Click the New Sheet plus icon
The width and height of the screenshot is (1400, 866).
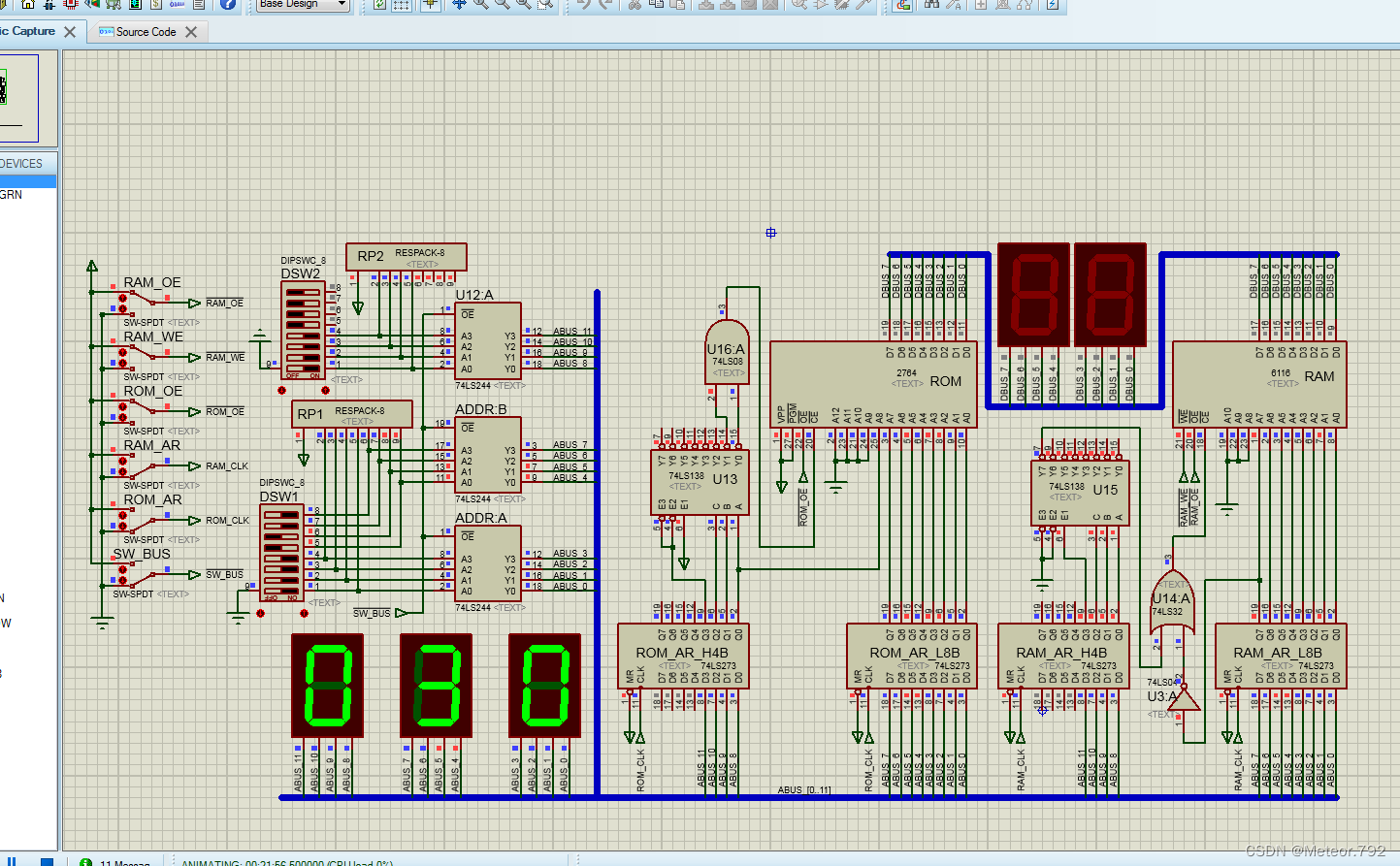click(981, 4)
